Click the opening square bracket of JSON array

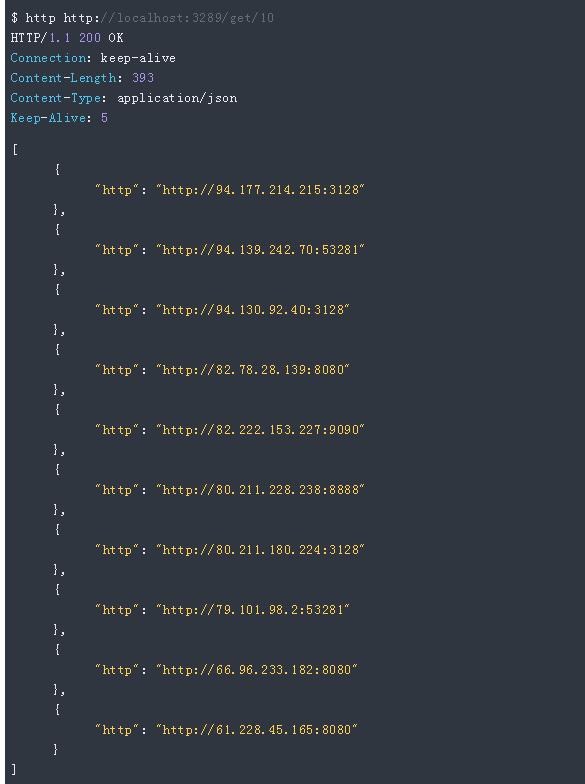pyautogui.click(x=15, y=150)
